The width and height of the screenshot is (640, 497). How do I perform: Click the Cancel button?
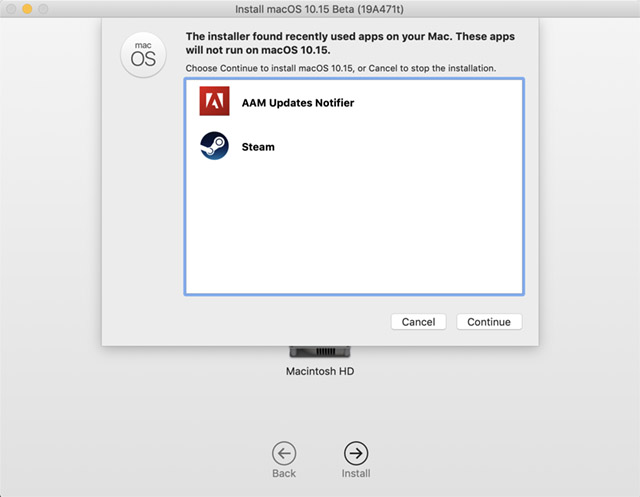pos(418,322)
